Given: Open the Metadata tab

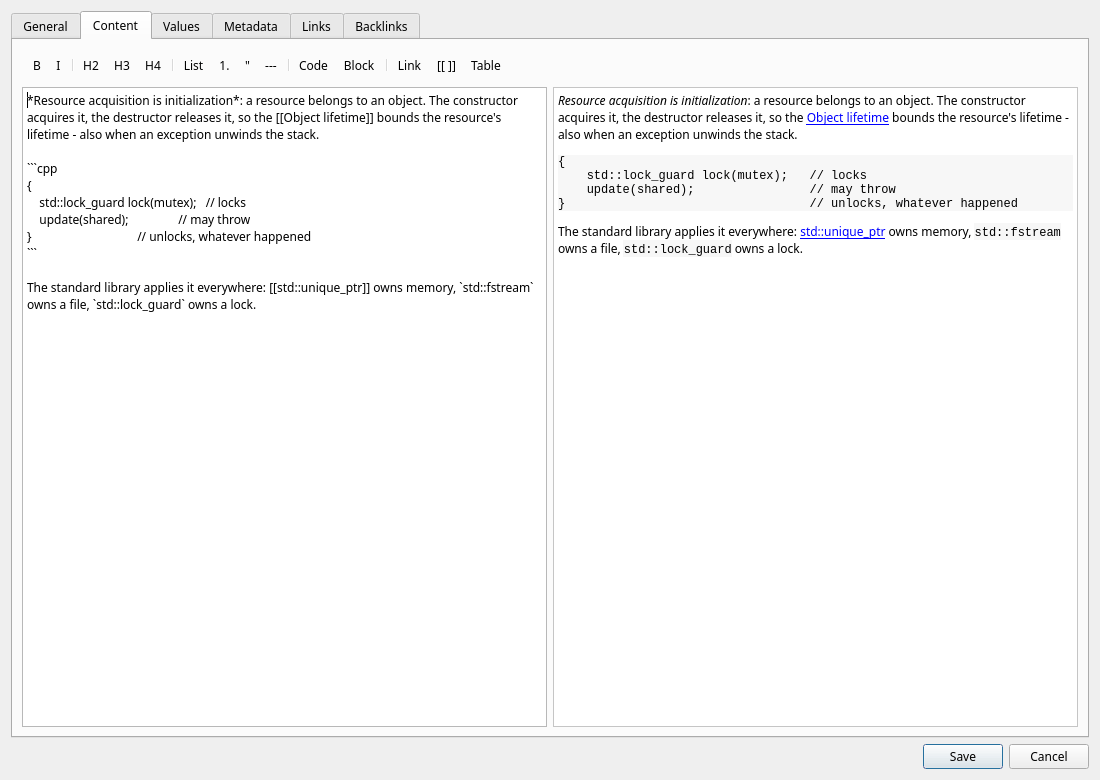Looking at the screenshot, I should [250, 27].
